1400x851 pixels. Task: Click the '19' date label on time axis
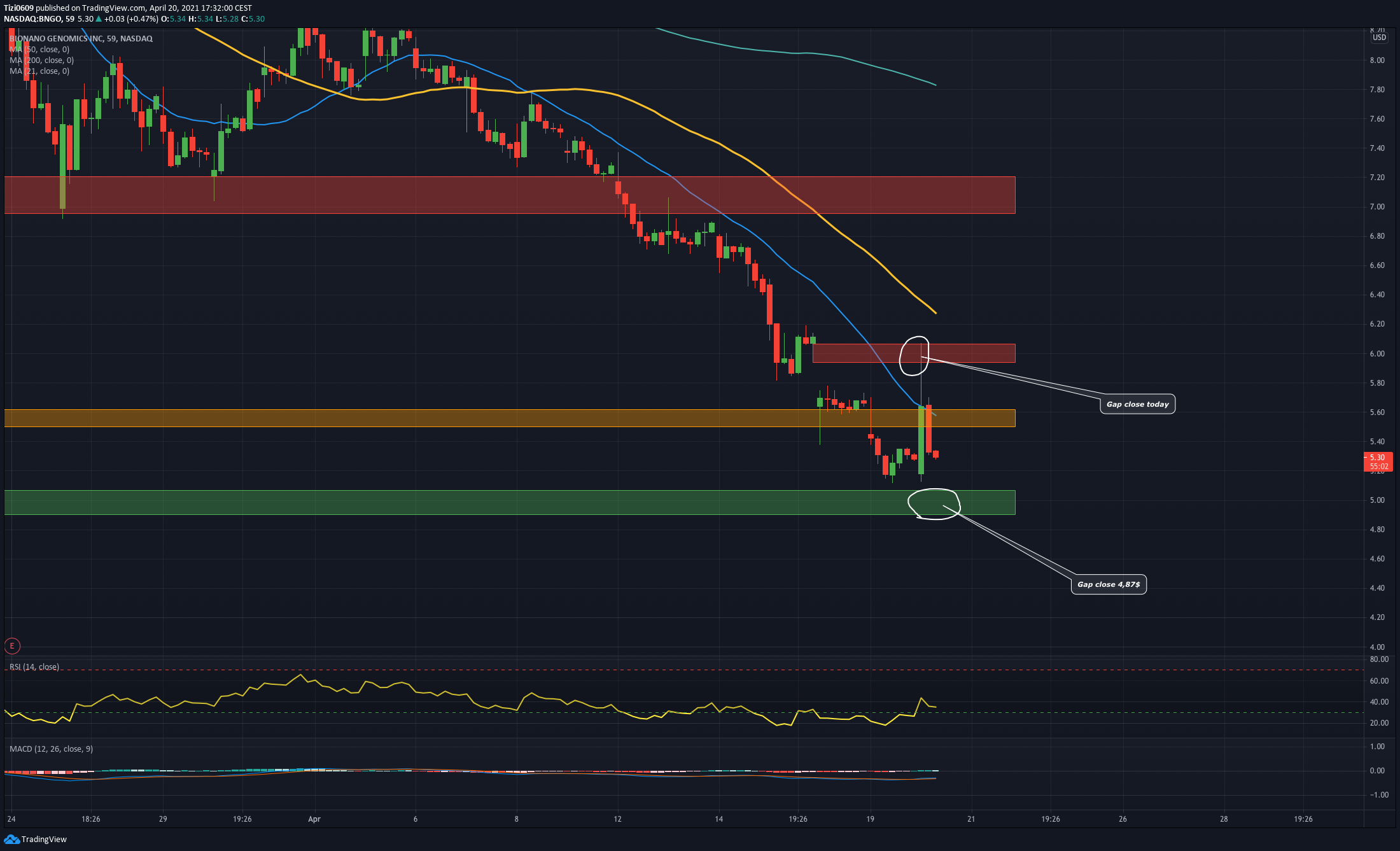[870, 819]
